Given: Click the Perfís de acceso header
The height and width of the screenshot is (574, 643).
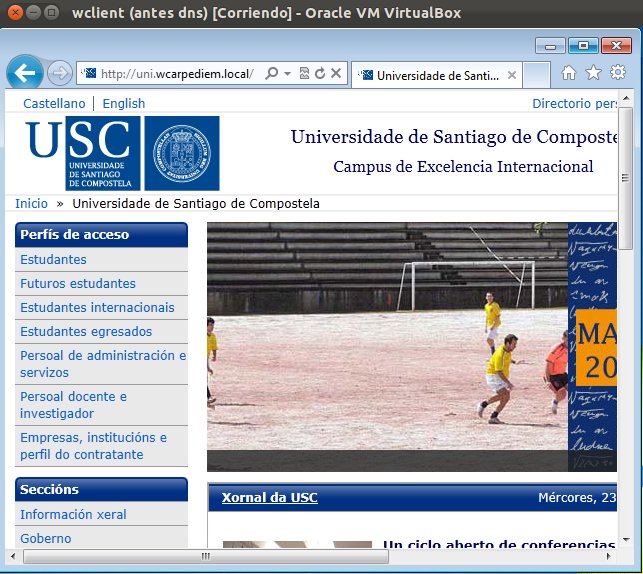Looking at the screenshot, I should coord(101,235).
